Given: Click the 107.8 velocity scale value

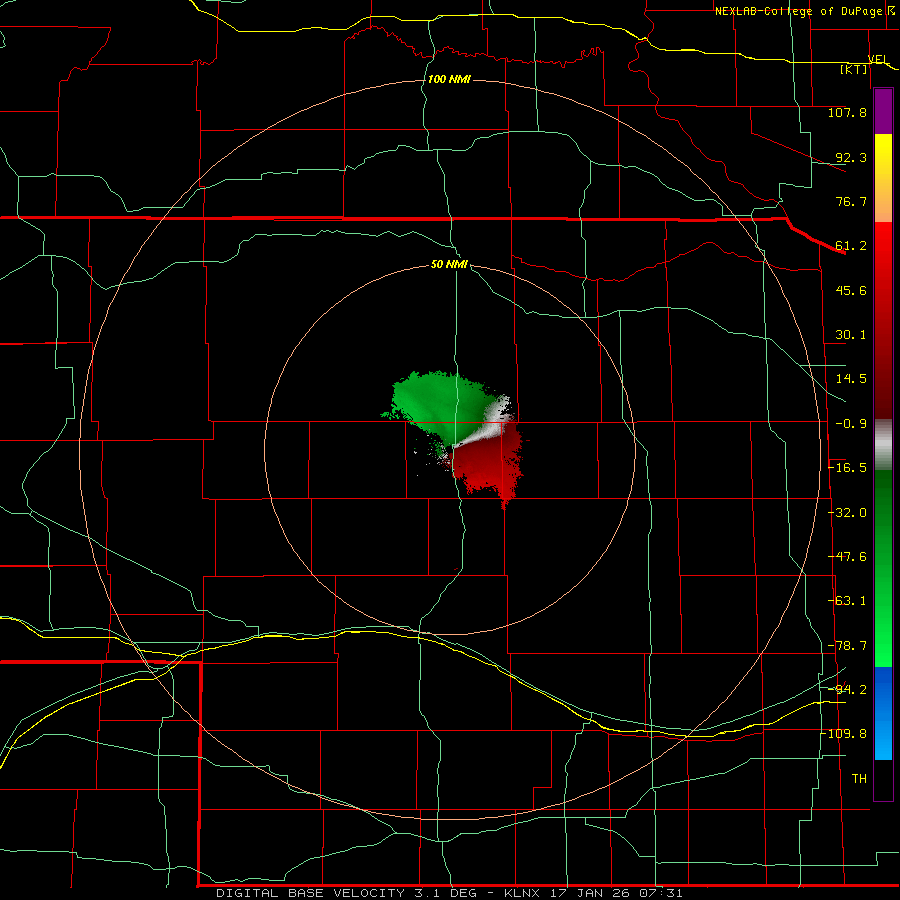Looking at the screenshot, I should (847, 112).
